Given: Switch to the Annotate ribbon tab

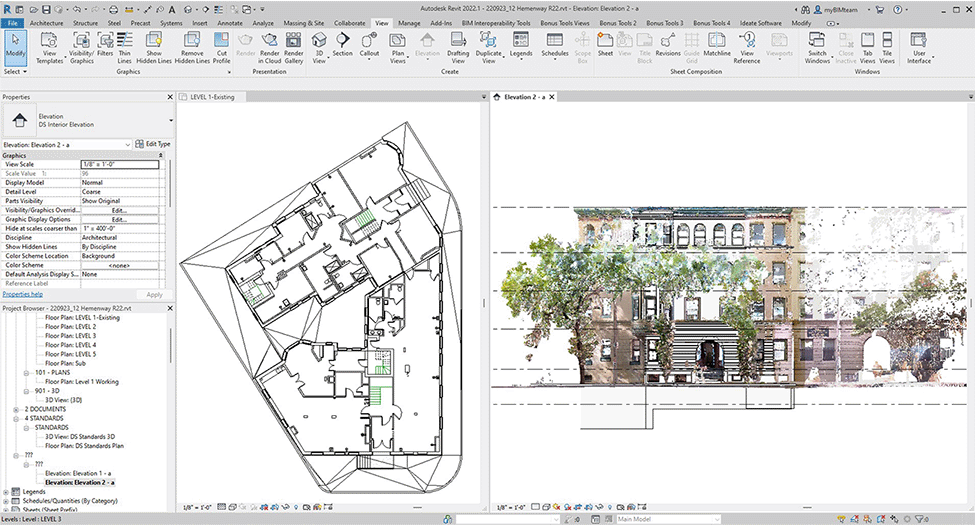Looking at the screenshot, I should coord(230,21).
